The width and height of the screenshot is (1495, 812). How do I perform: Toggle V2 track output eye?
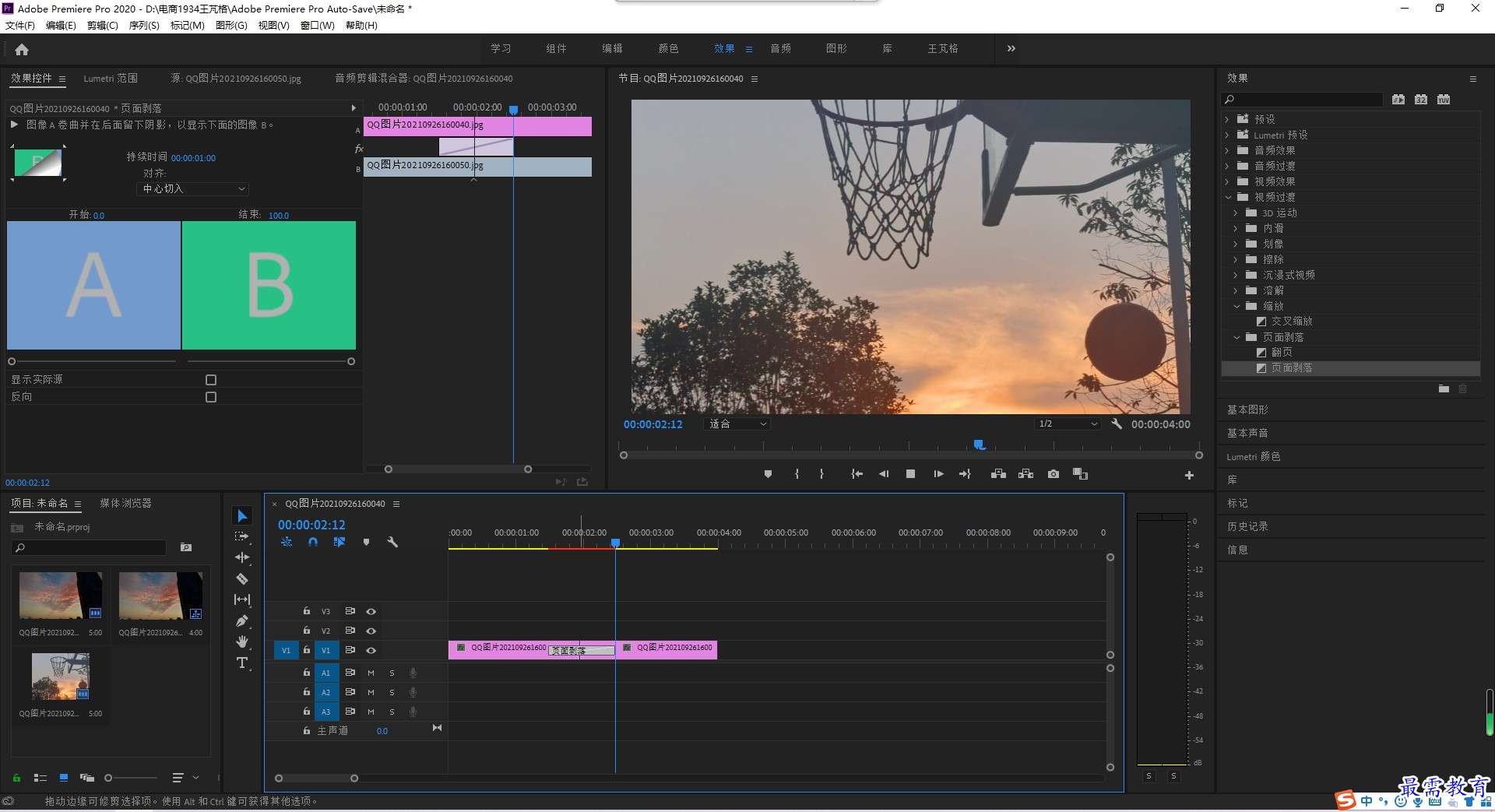coord(371,631)
